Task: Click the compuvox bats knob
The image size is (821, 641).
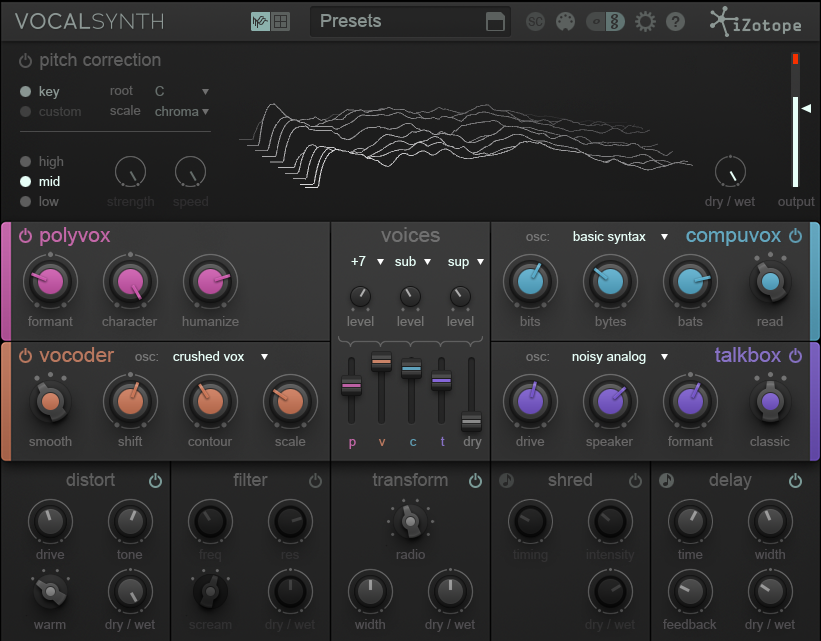Action: pos(691,282)
